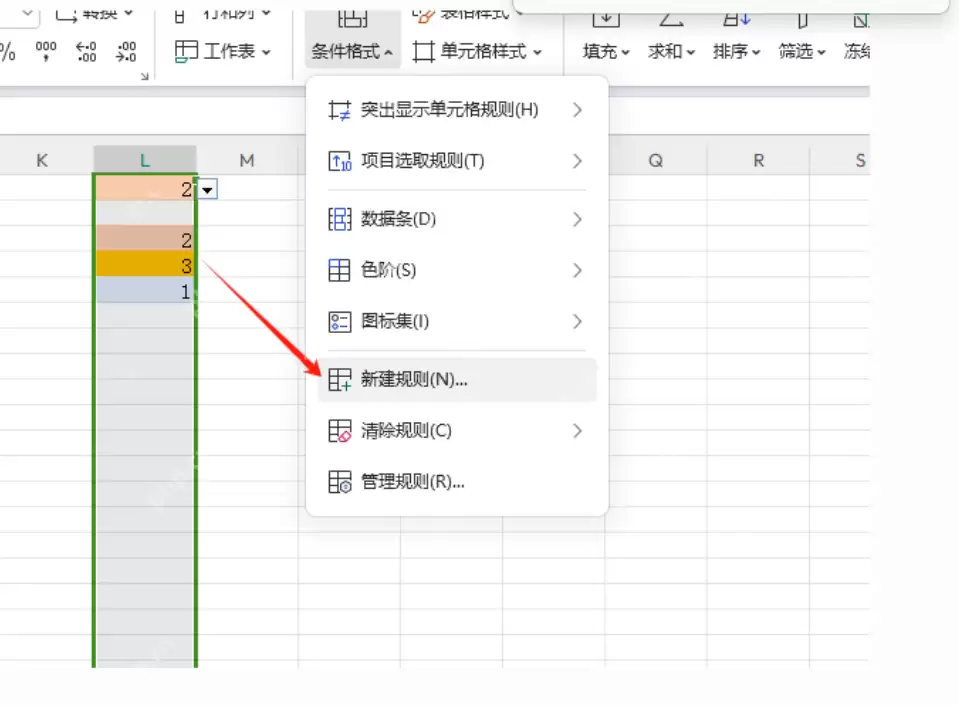Click the Icon Sets icon (图标集)
This screenshot has height=705, width=959.
point(339,322)
